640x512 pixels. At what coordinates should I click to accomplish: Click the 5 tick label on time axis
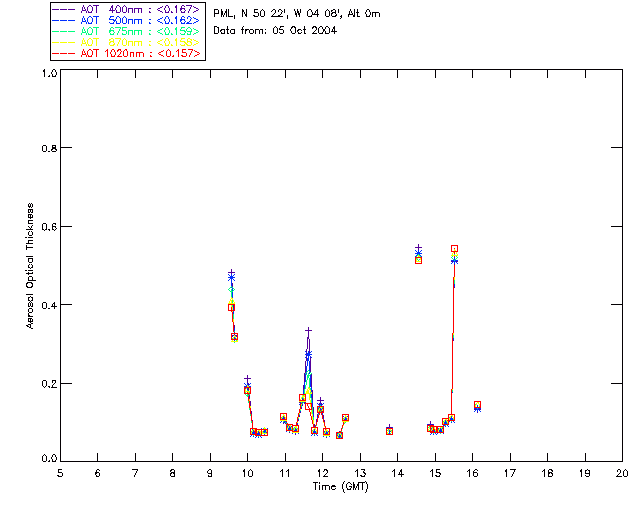coord(60,472)
